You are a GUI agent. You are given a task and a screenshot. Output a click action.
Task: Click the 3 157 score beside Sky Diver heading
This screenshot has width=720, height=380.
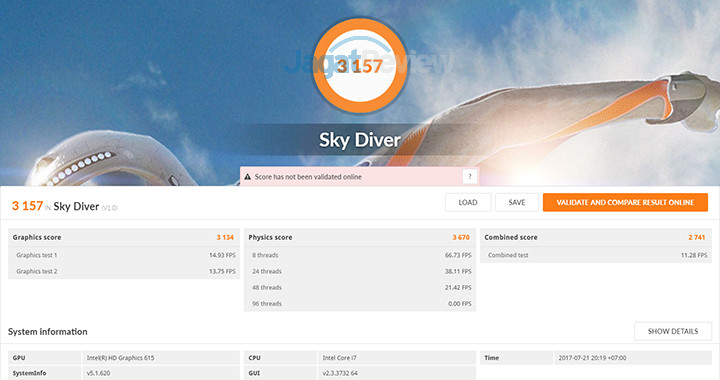(x=27, y=206)
